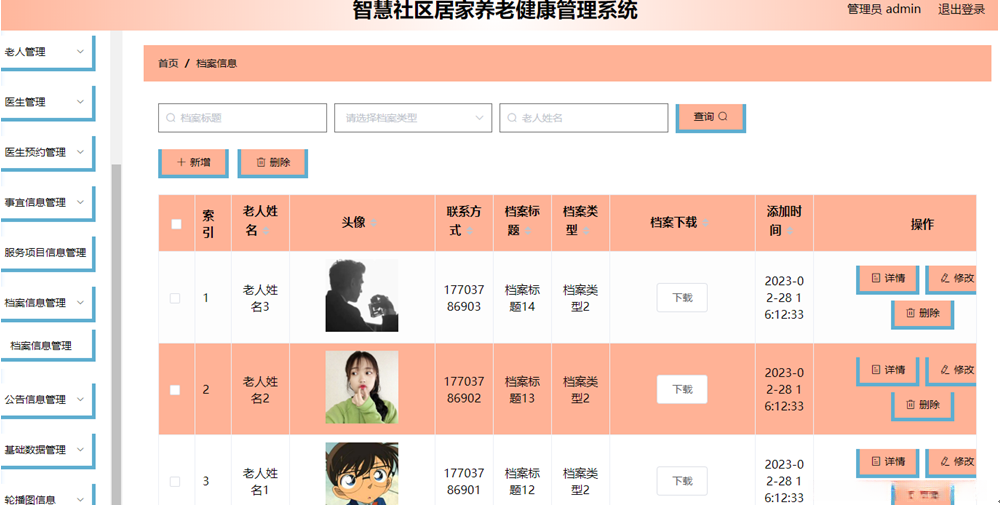Image resolution: width=1000 pixels, height=509 pixels.
Task: Check the checkbox for row 1 老人姓名3
Action: 175,298
